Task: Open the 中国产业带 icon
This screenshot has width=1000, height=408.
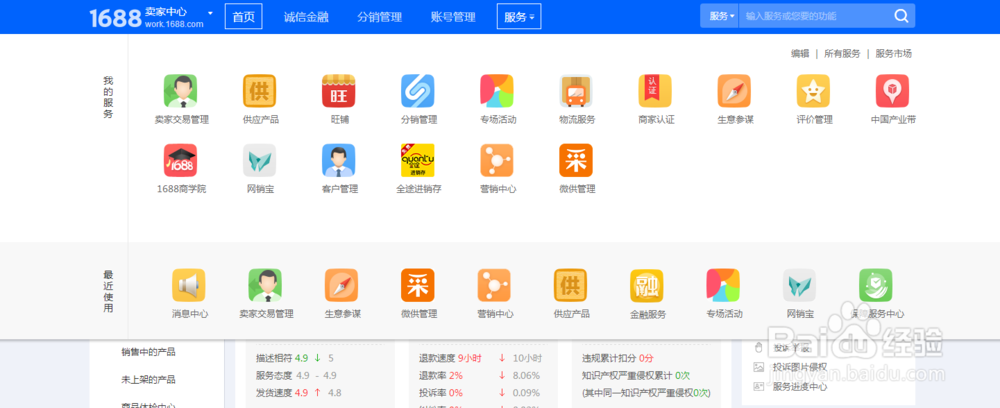Action: [x=892, y=91]
